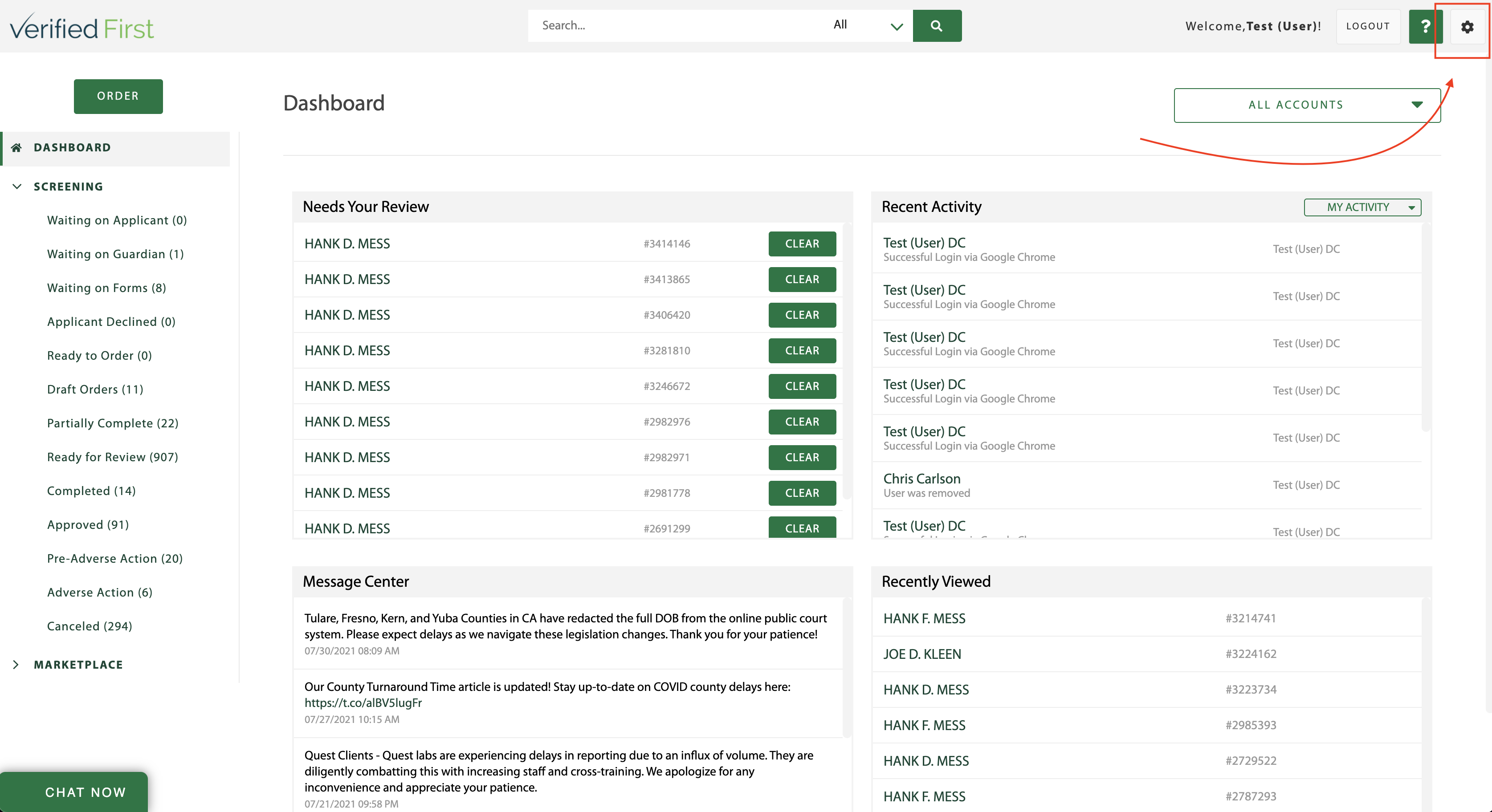
Task: Open Pre-Adverse Action (20)
Action: pyautogui.click(x=114, y=559)
